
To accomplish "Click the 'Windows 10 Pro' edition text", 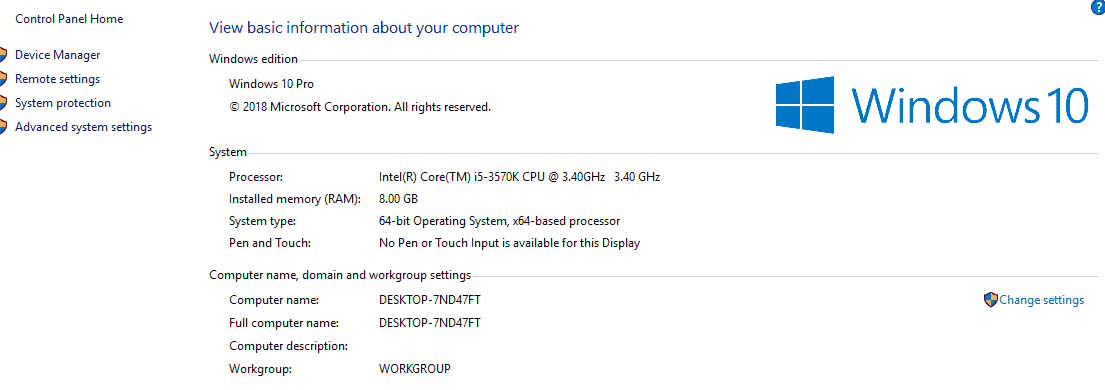I will pyautogui.click(x=271, y=84).
